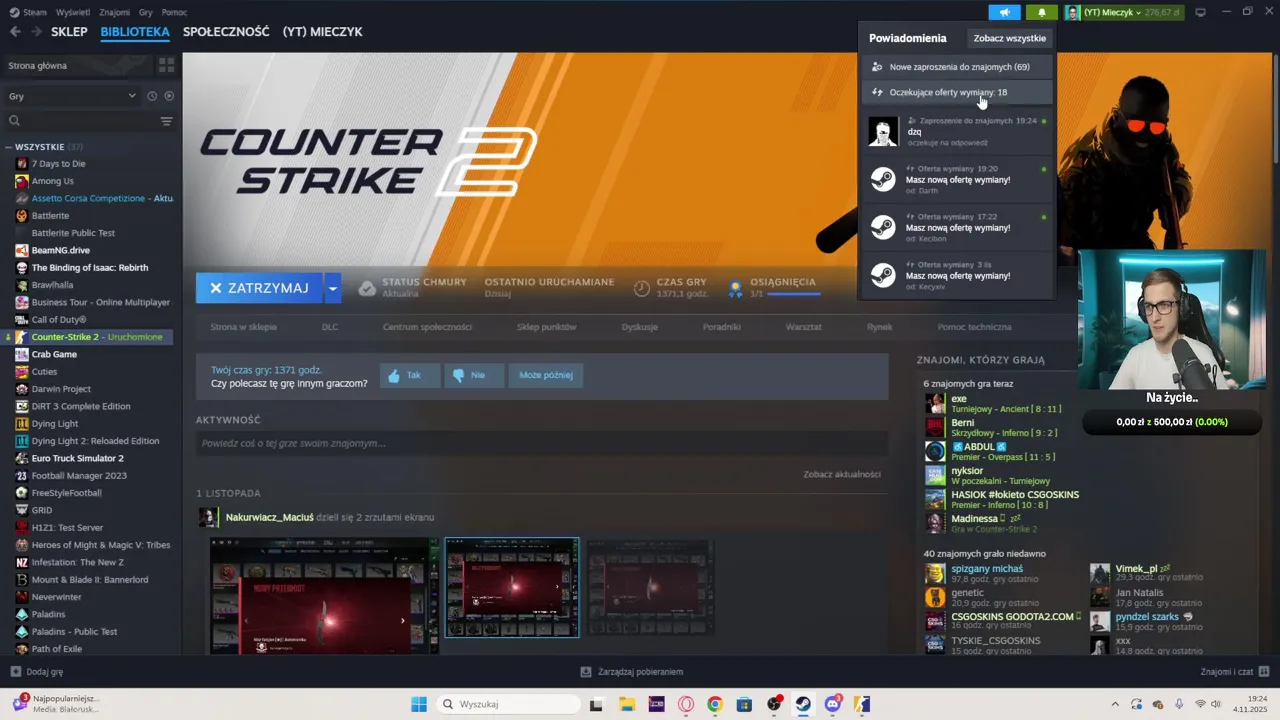
Task: Open the Rynek game tab
Action: 880,327
